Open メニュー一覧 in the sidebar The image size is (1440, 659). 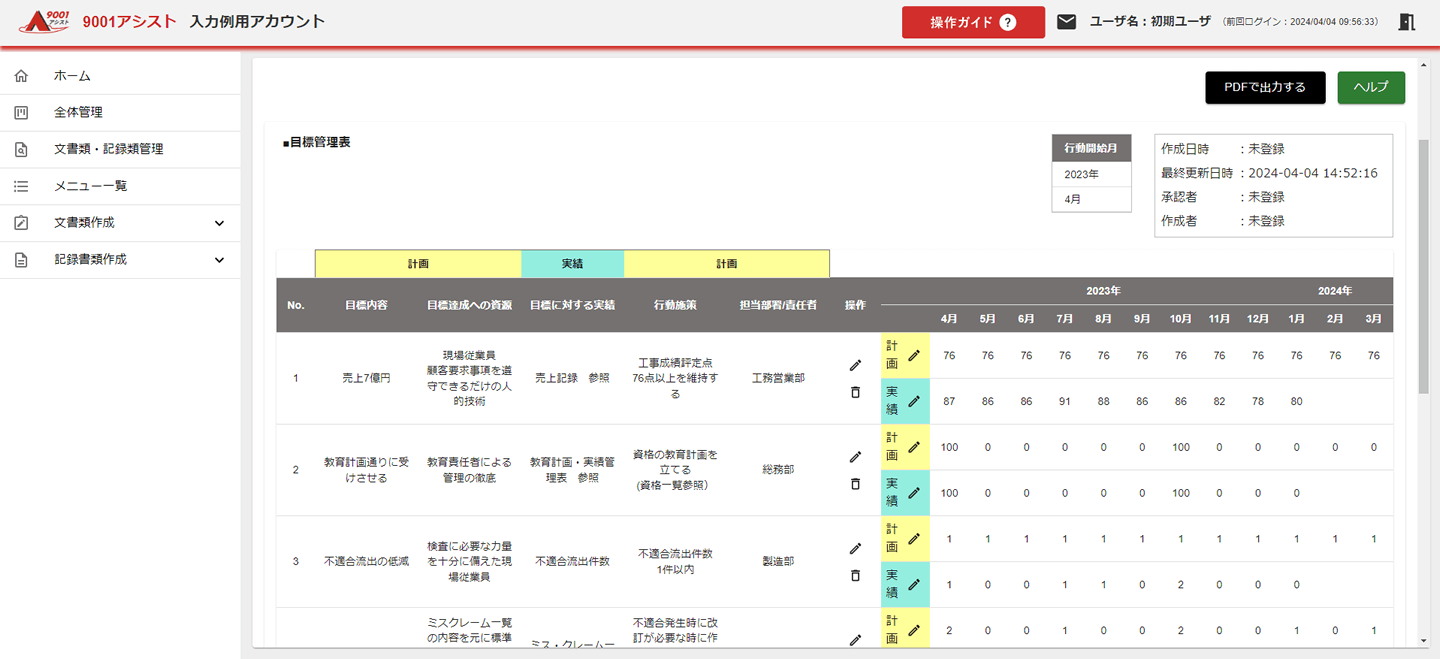(x=120, y=186)
